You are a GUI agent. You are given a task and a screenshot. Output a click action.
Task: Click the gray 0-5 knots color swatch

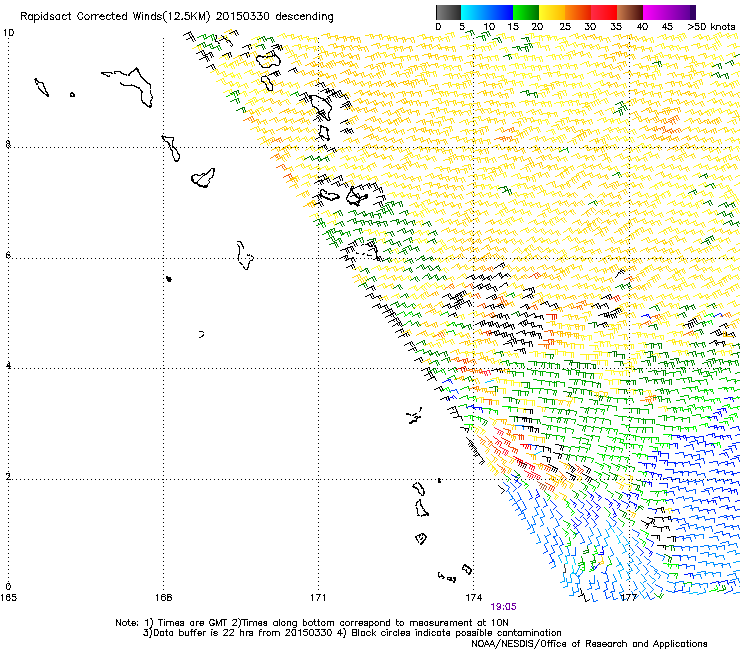pyautogui.click(x=448, y=12)
